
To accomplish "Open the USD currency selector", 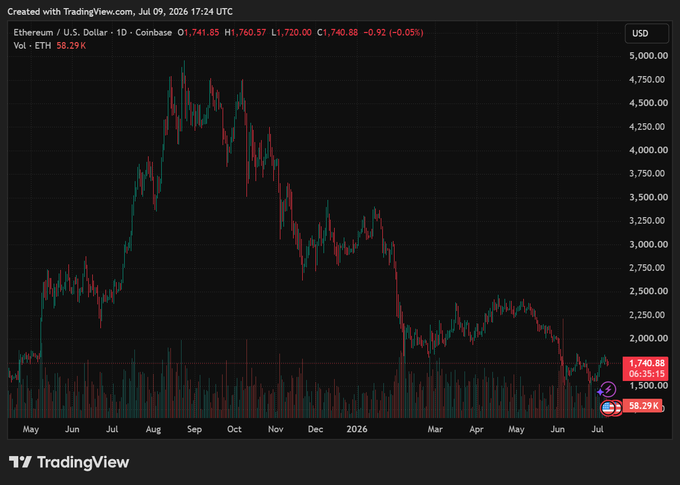I will (x=646, y=33).
